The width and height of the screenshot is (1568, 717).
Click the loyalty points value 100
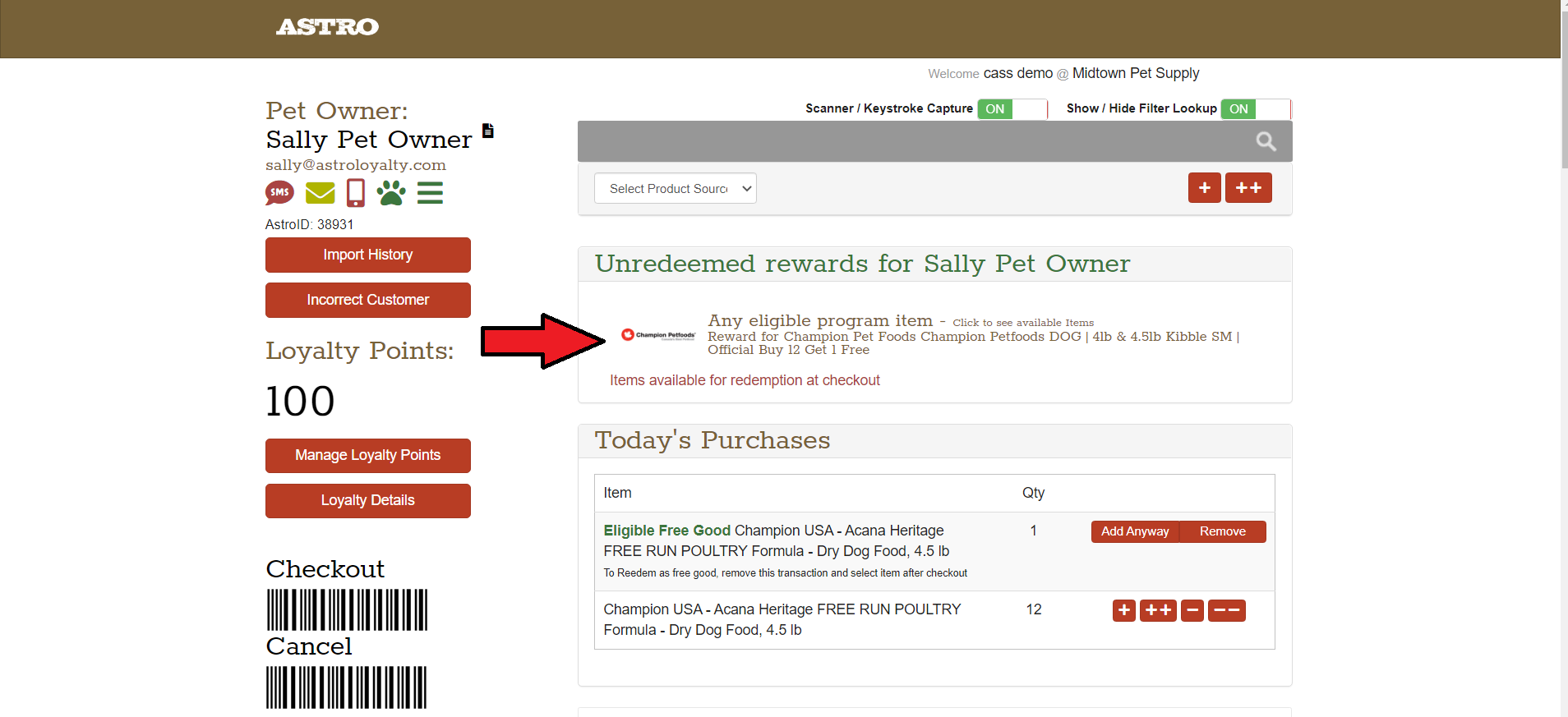click(x=300, y=401)
